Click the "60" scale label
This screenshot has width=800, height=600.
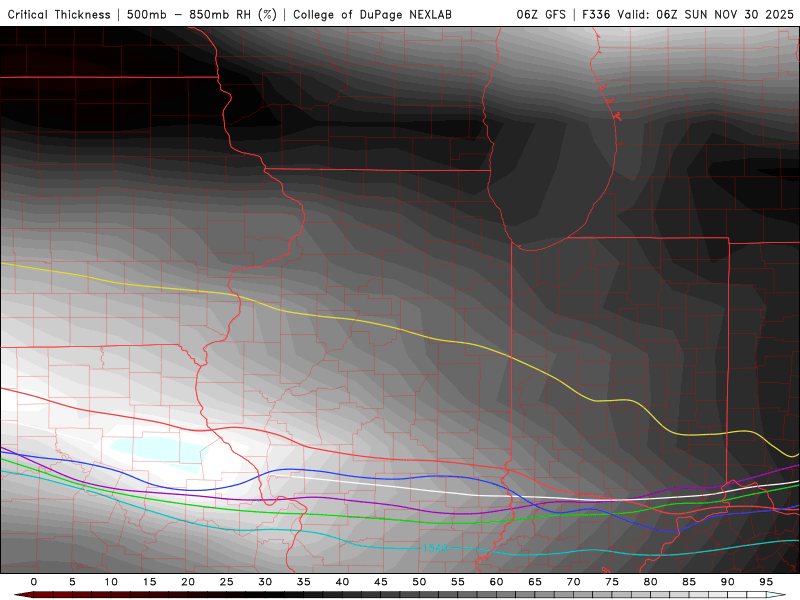[496, 582]
